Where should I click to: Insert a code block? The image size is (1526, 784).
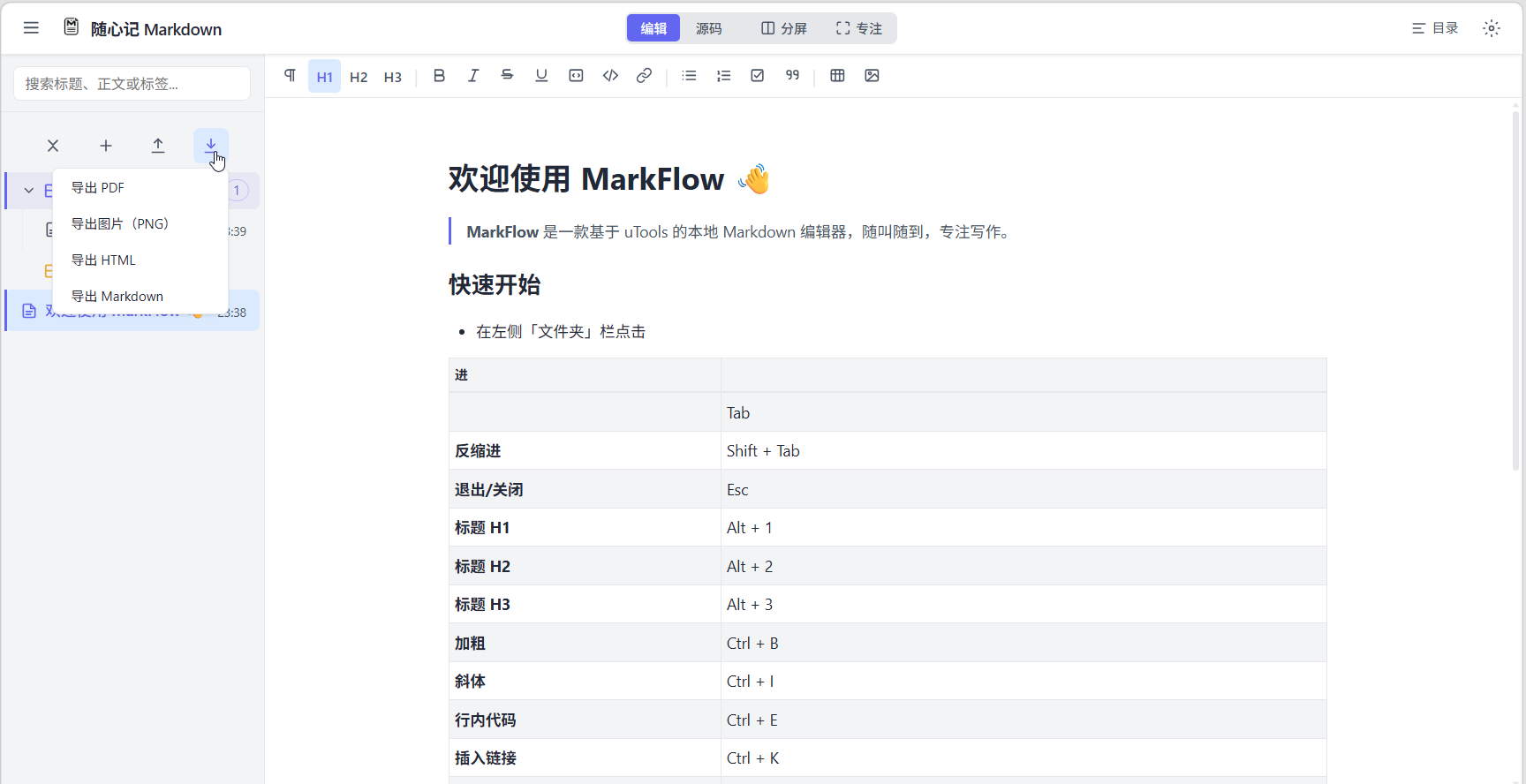coord(576,76)
